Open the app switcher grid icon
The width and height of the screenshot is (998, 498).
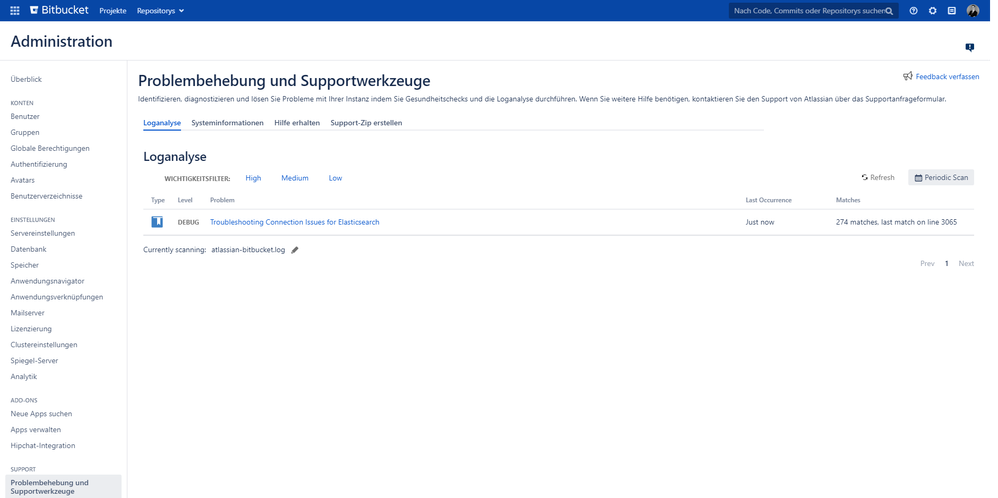pos(15,11)
